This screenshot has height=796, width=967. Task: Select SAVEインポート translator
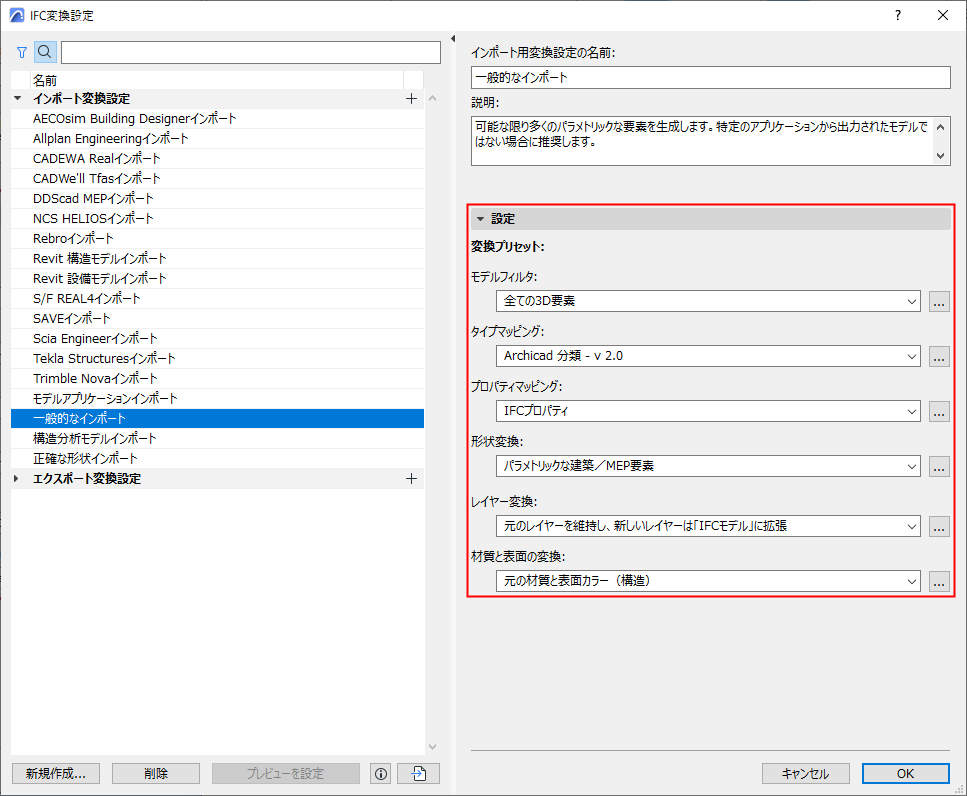pos(217,319)
